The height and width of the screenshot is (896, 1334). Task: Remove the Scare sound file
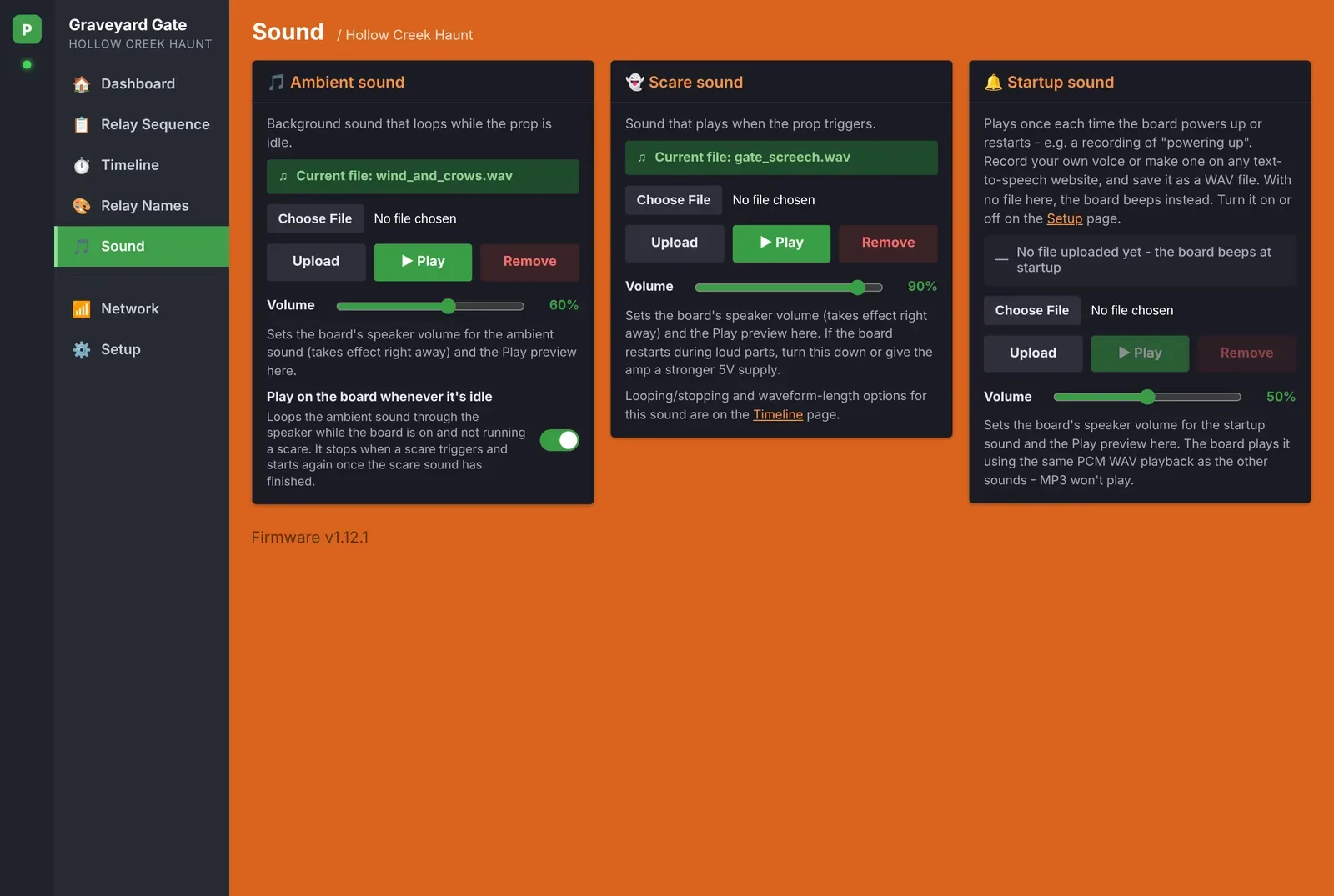pyautogui.click(x=888, y=243)
